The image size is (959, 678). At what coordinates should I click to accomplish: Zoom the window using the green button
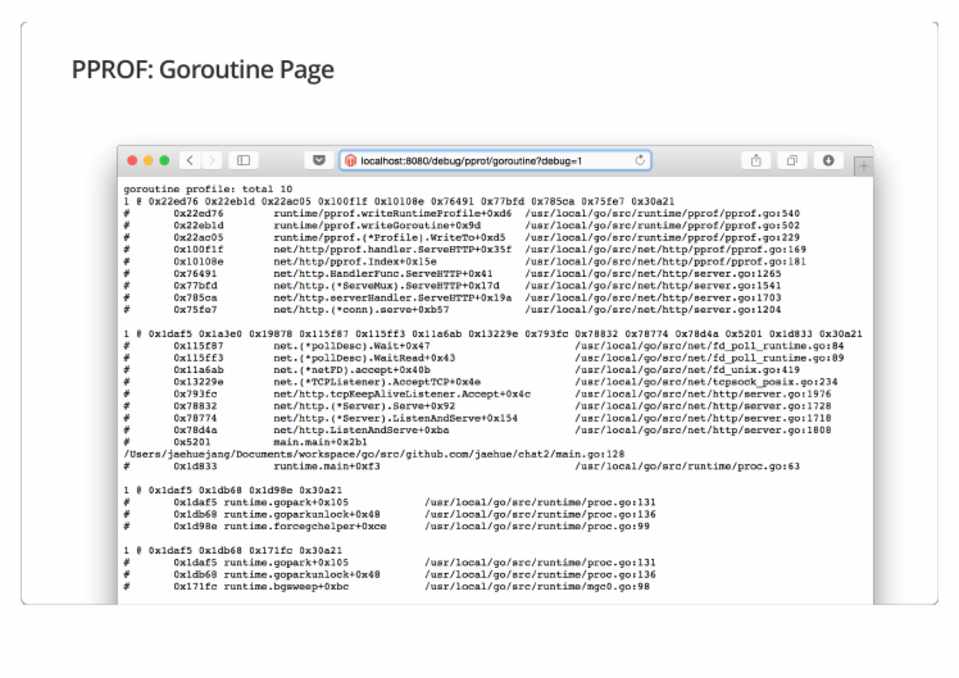pos(165,161)
